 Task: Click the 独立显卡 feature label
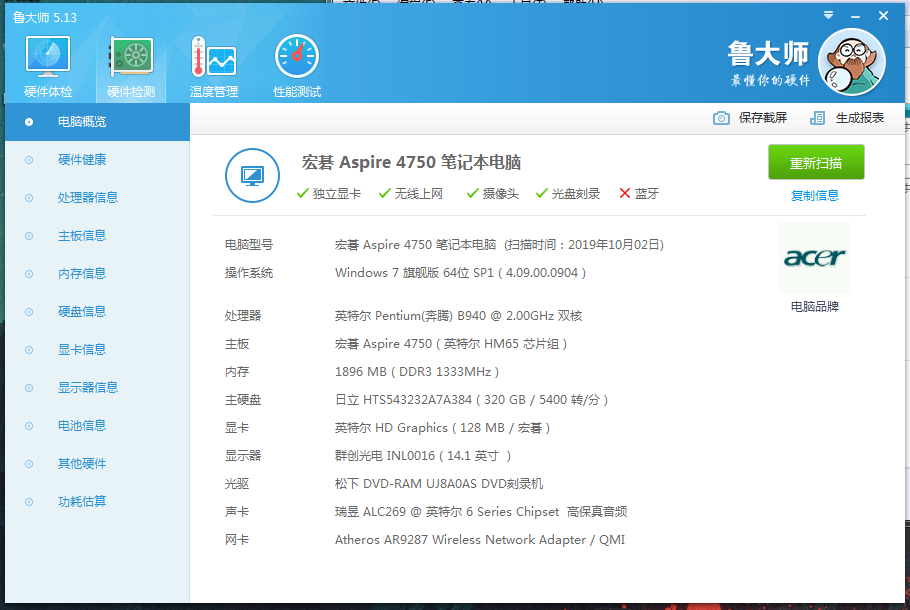click(x=337, y=194)
